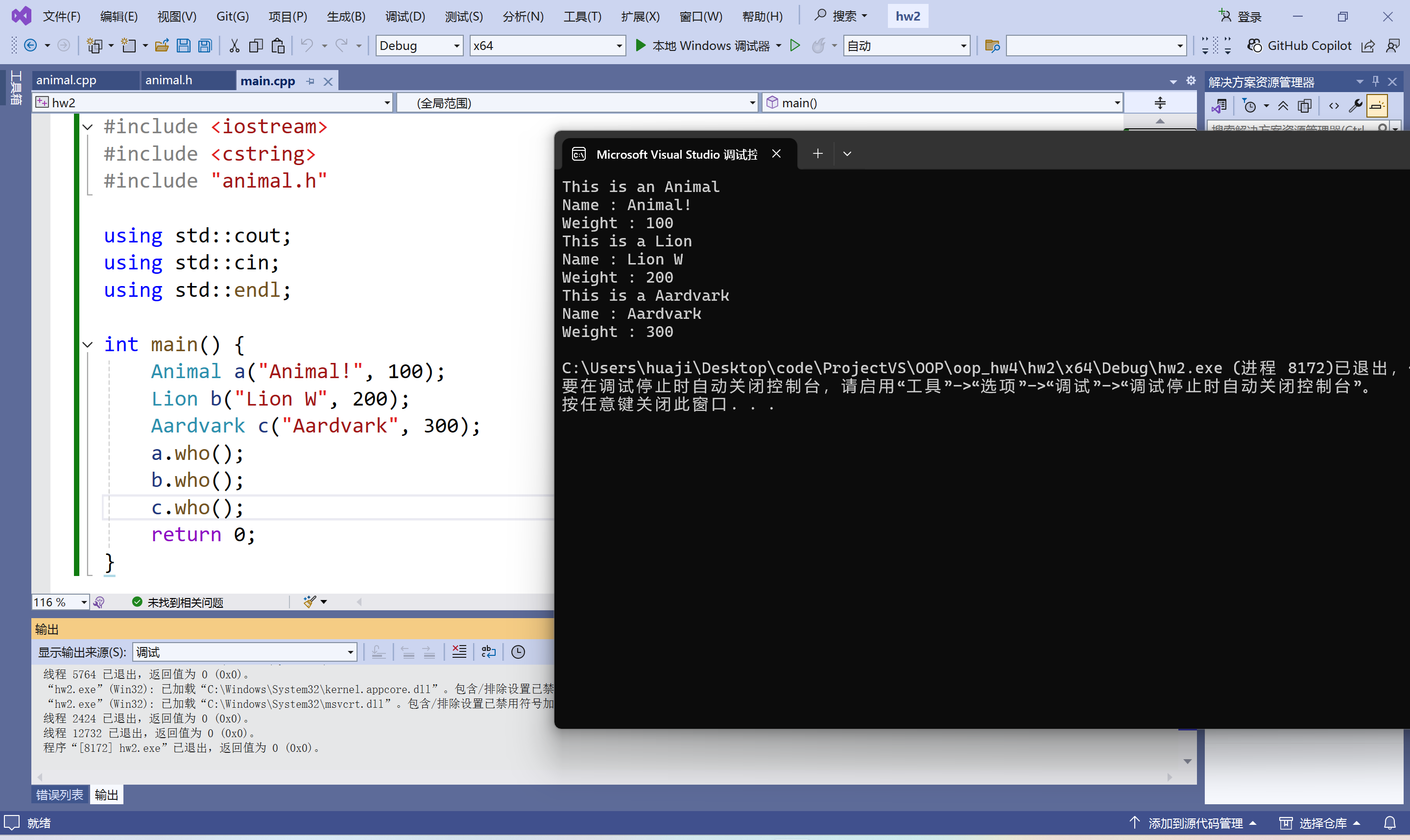
Task: Click the Cut scissors icon
Action: coord(234,46)
